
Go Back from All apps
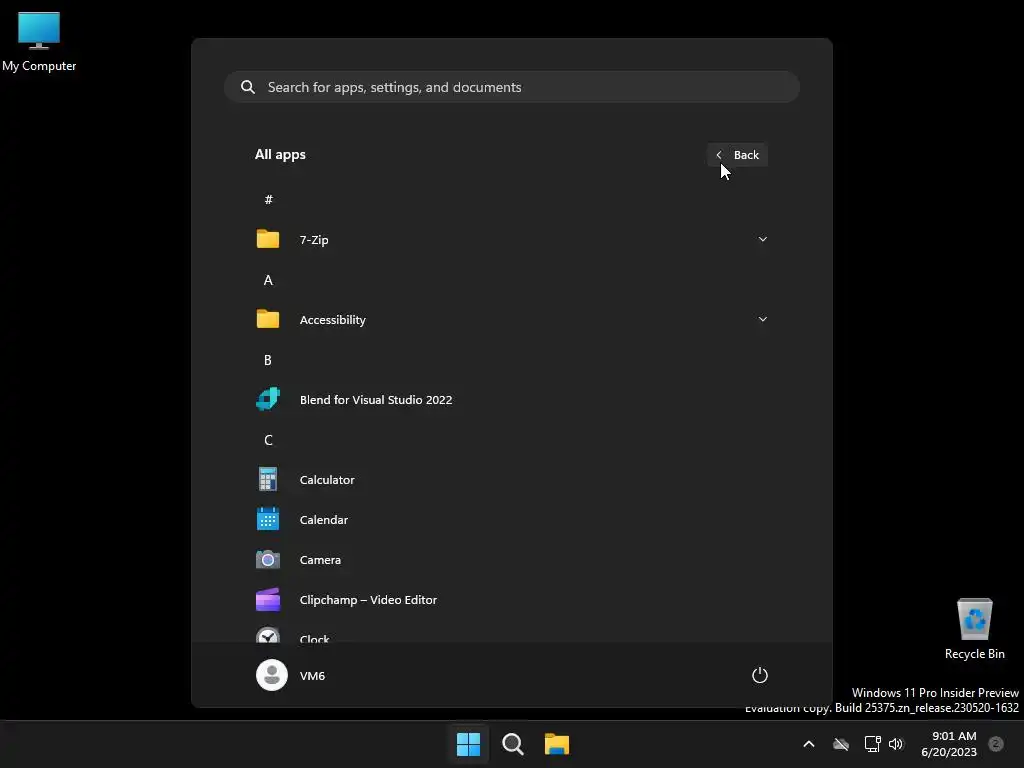pyautogui.click(x=737, y=155)
